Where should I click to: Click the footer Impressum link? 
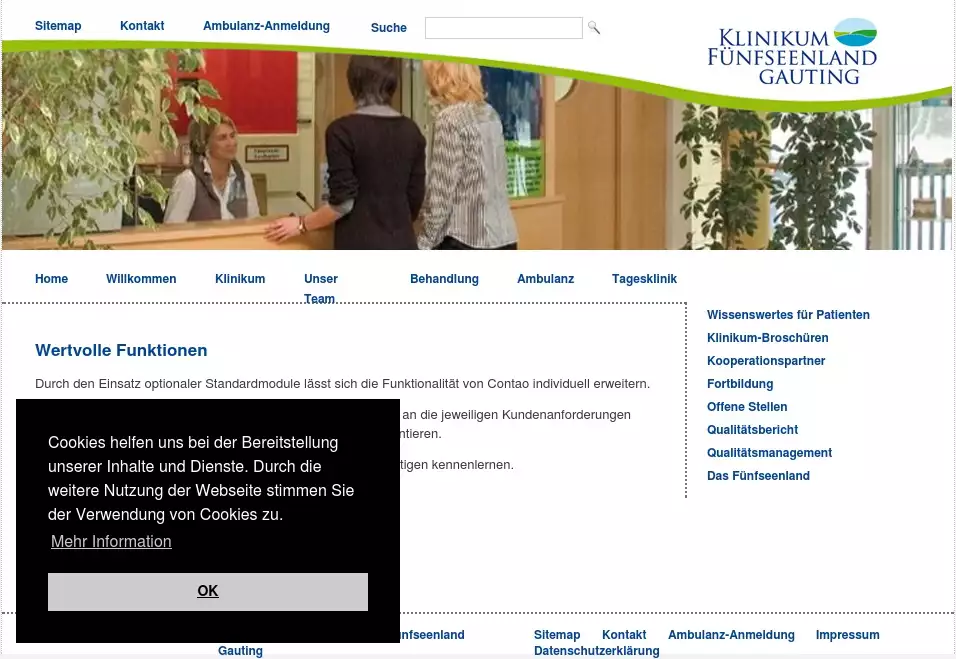point(847,635)
